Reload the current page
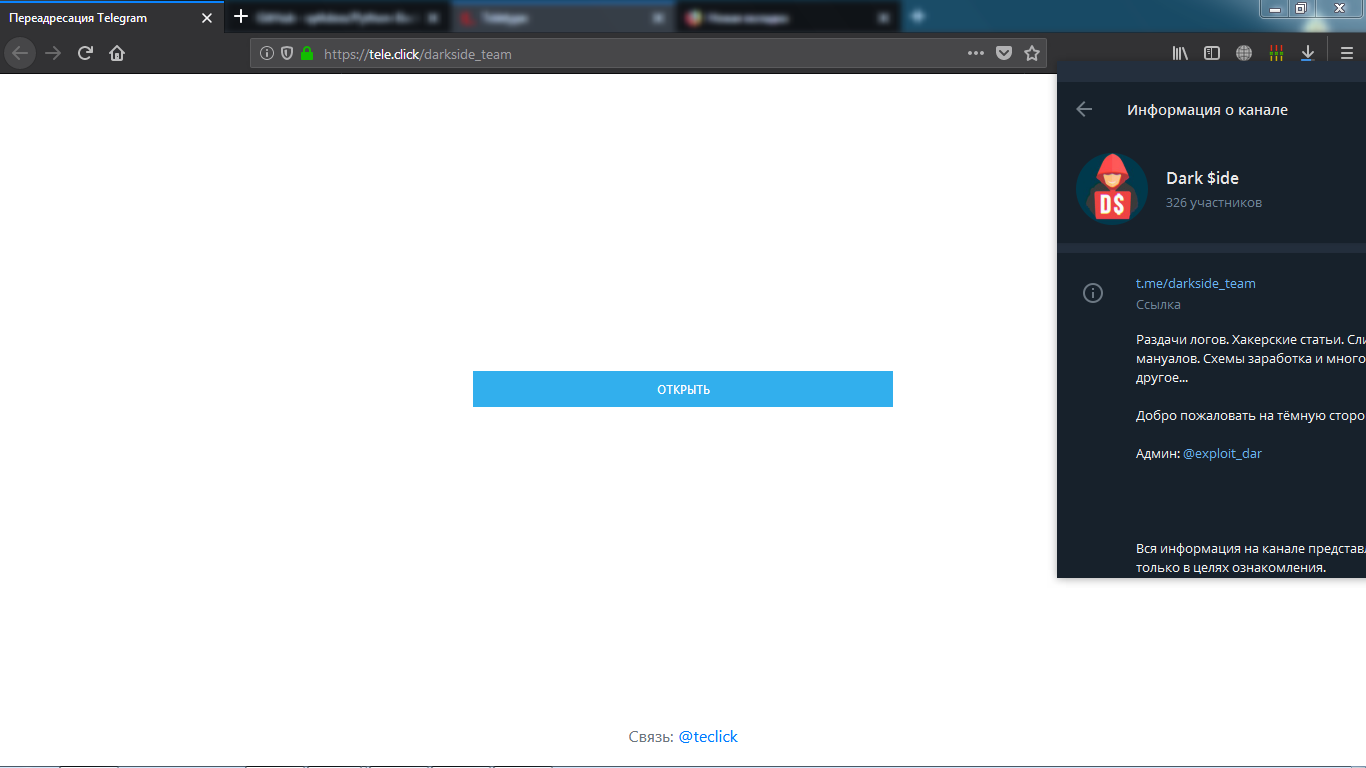1366x768 pixels. [x=85, y=54]
